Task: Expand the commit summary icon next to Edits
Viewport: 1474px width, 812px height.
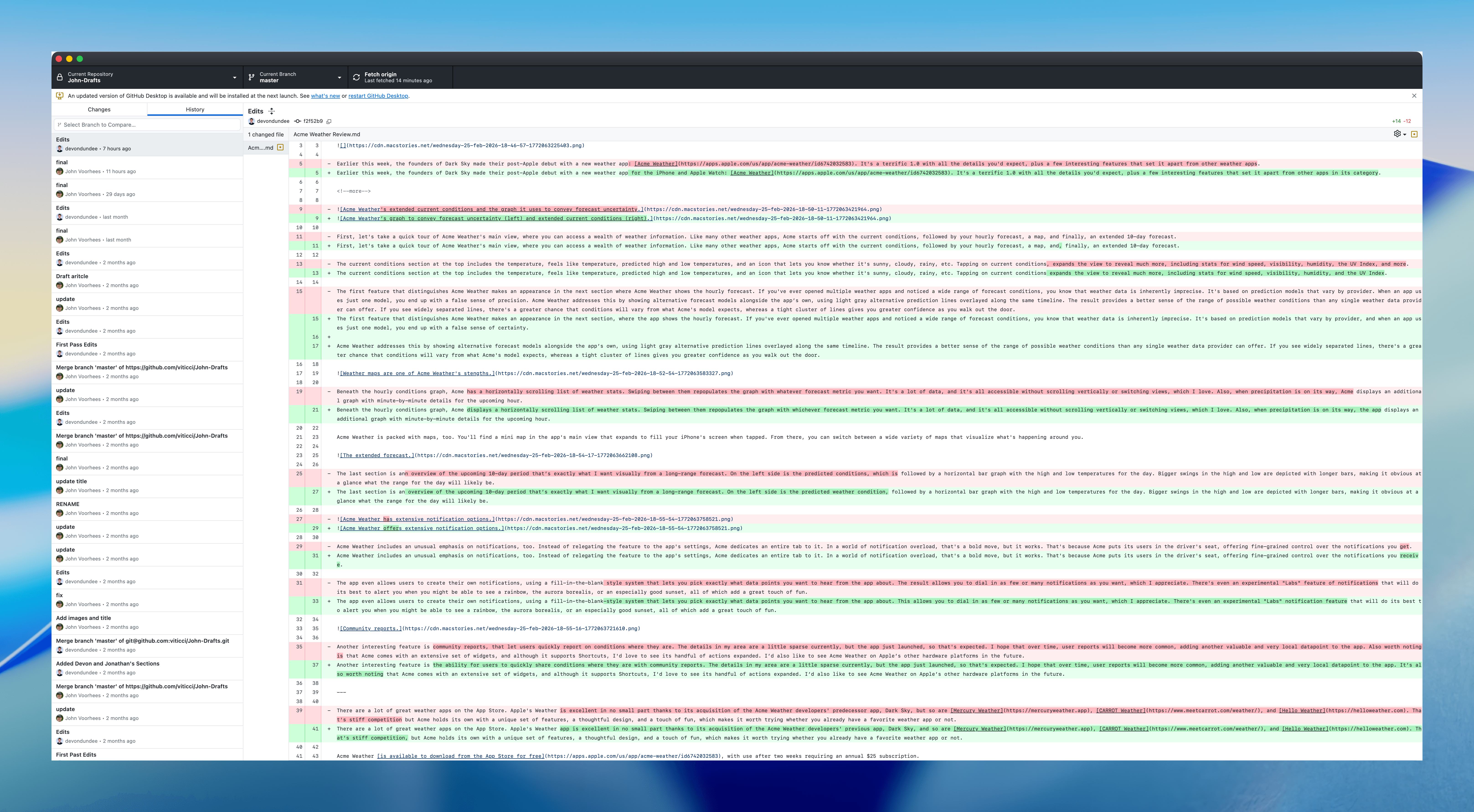Action: tap(272, 111)
